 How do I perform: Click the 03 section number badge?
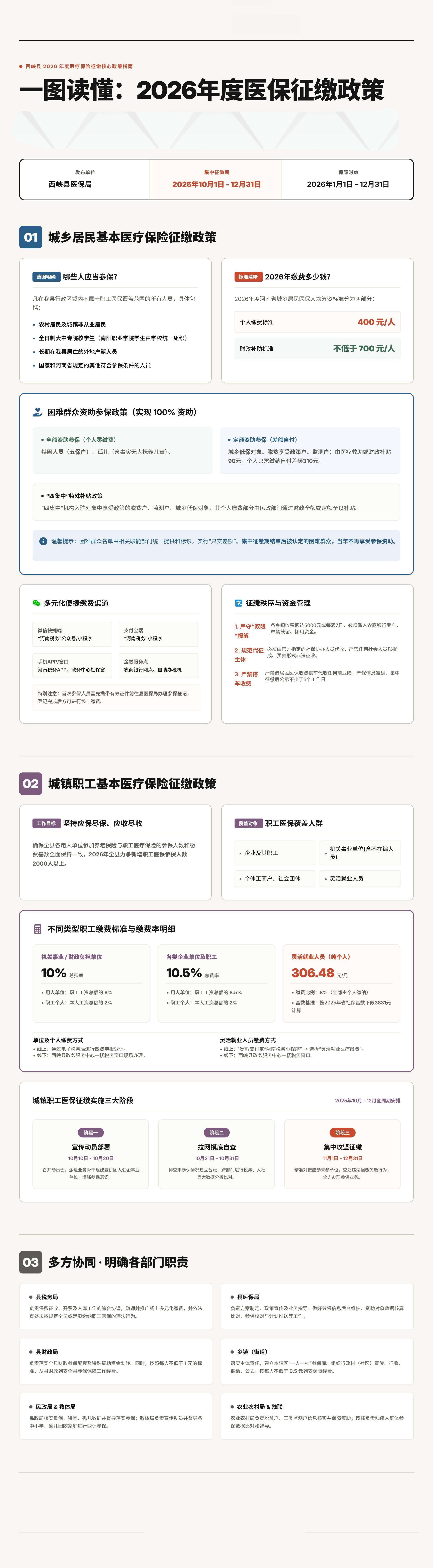[x=30, y=1262]
